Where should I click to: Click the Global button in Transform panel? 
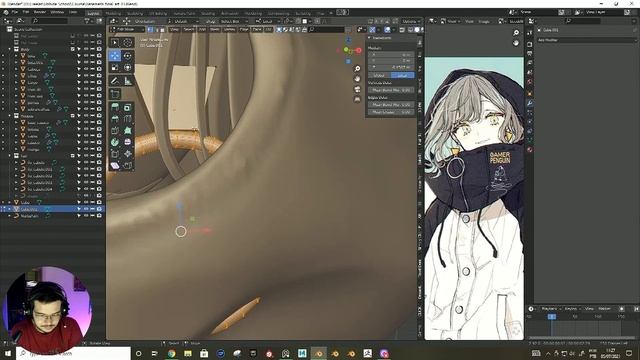coord(379,76)
